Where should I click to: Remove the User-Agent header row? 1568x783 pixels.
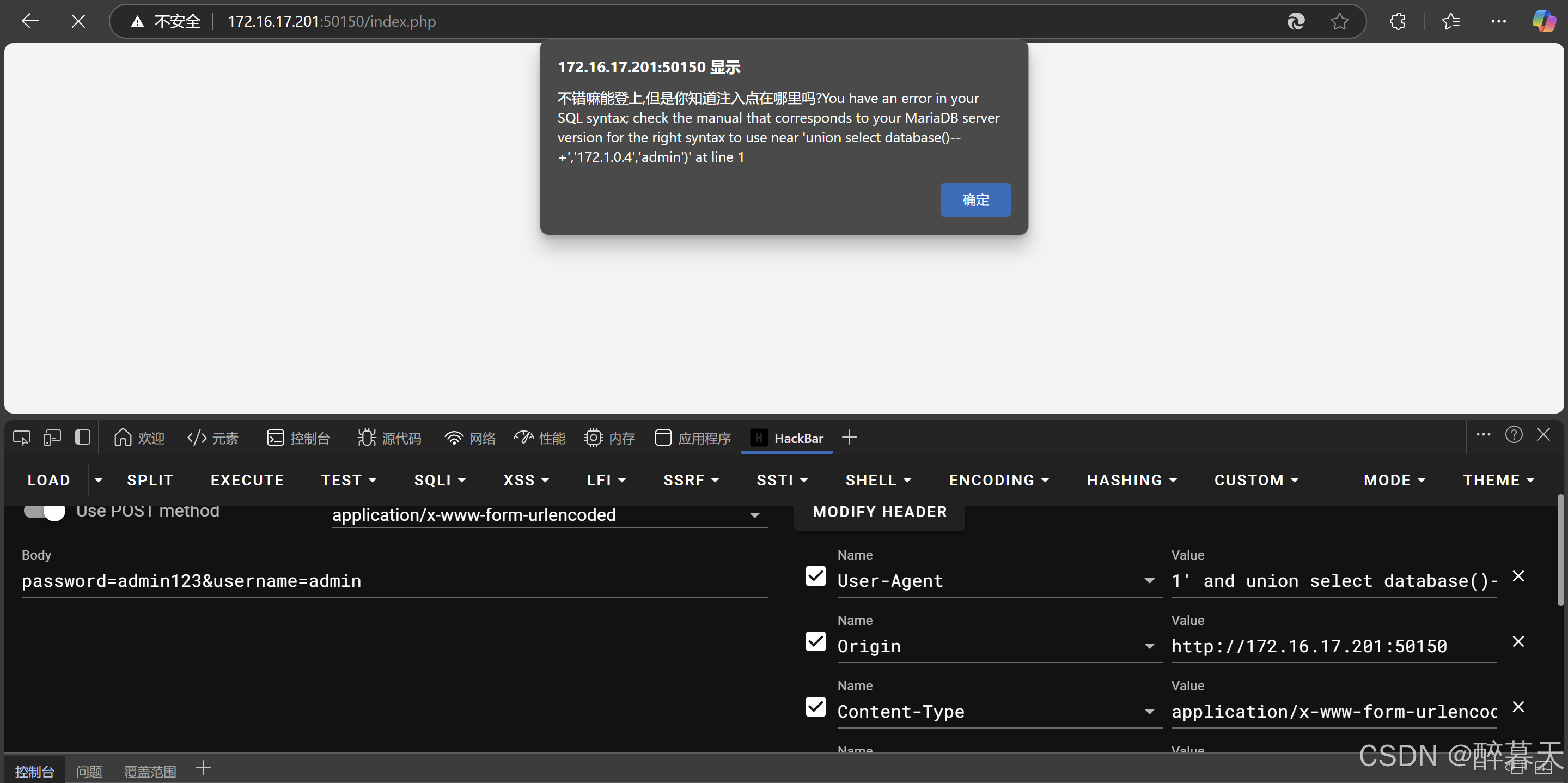(1518, 576)
